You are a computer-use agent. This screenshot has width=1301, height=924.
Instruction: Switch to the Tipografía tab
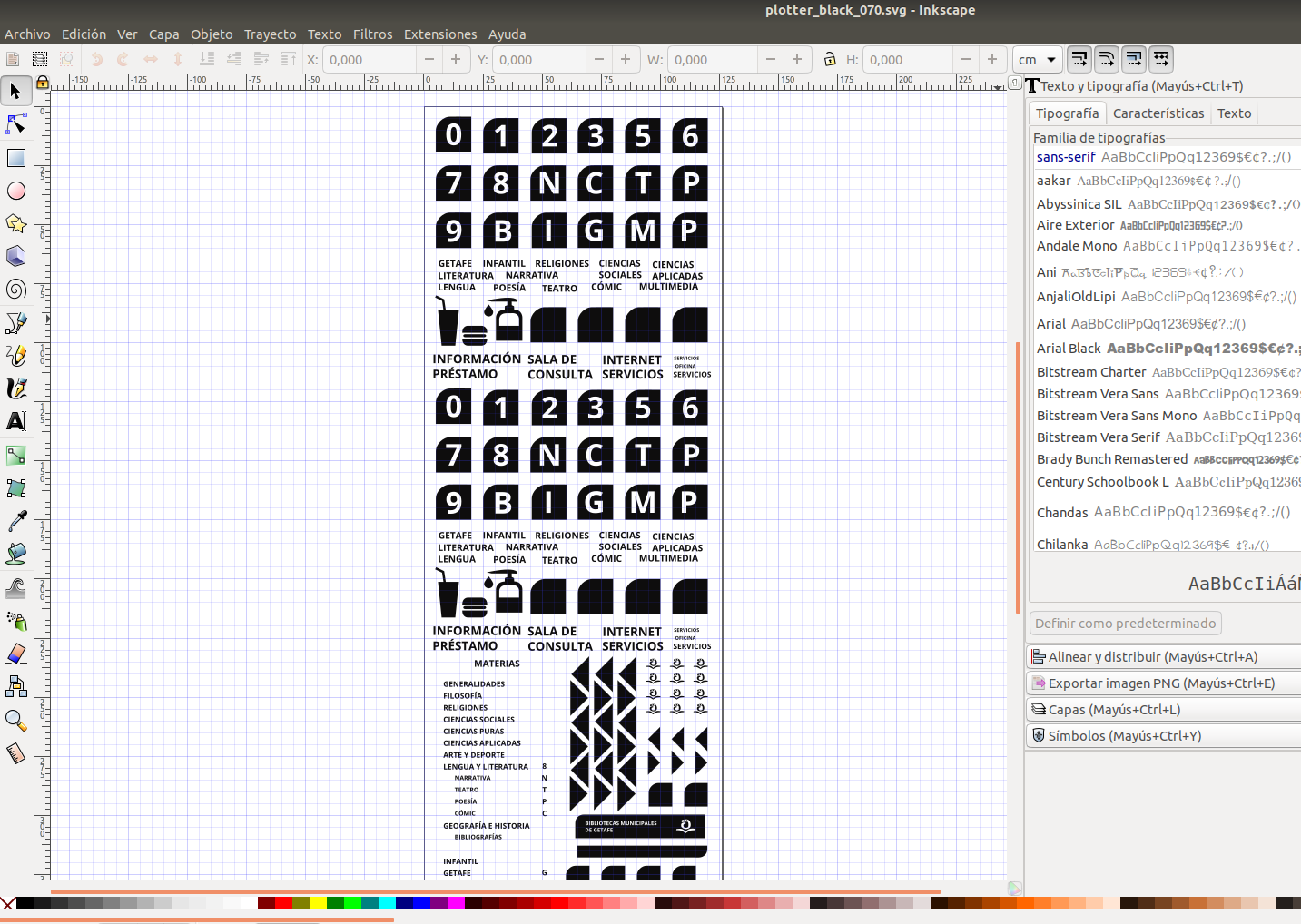pos(1068,113)
